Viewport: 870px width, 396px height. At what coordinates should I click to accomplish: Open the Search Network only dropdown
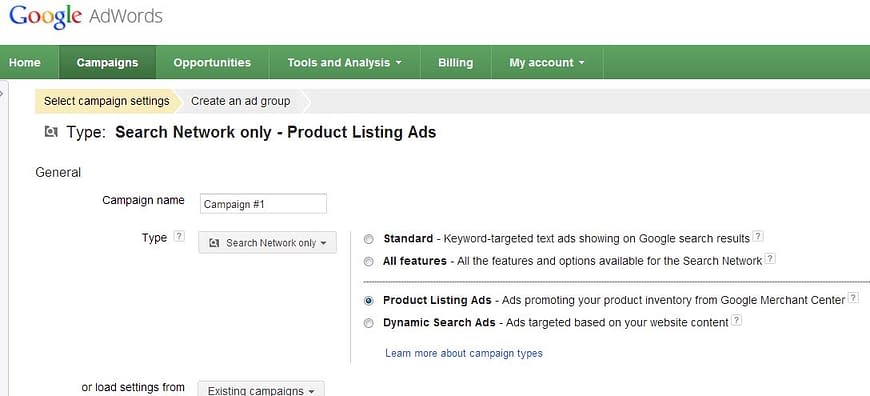point(267,242)
